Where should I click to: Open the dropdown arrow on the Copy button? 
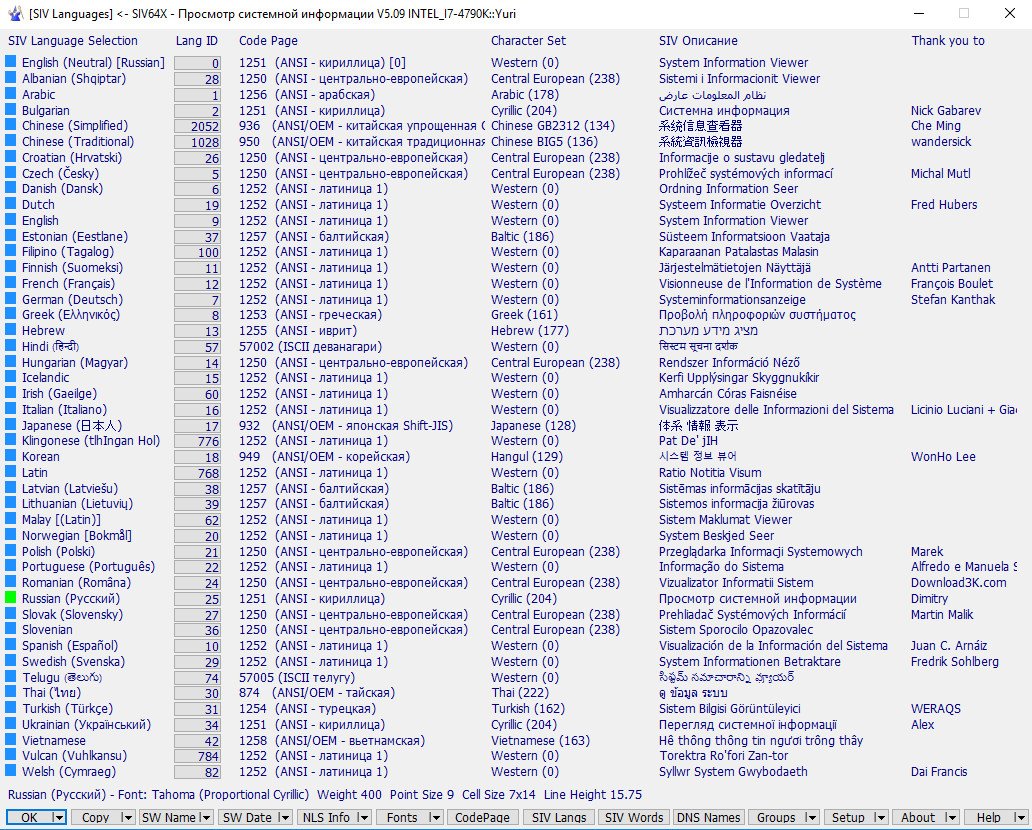(x=126, y=818)
